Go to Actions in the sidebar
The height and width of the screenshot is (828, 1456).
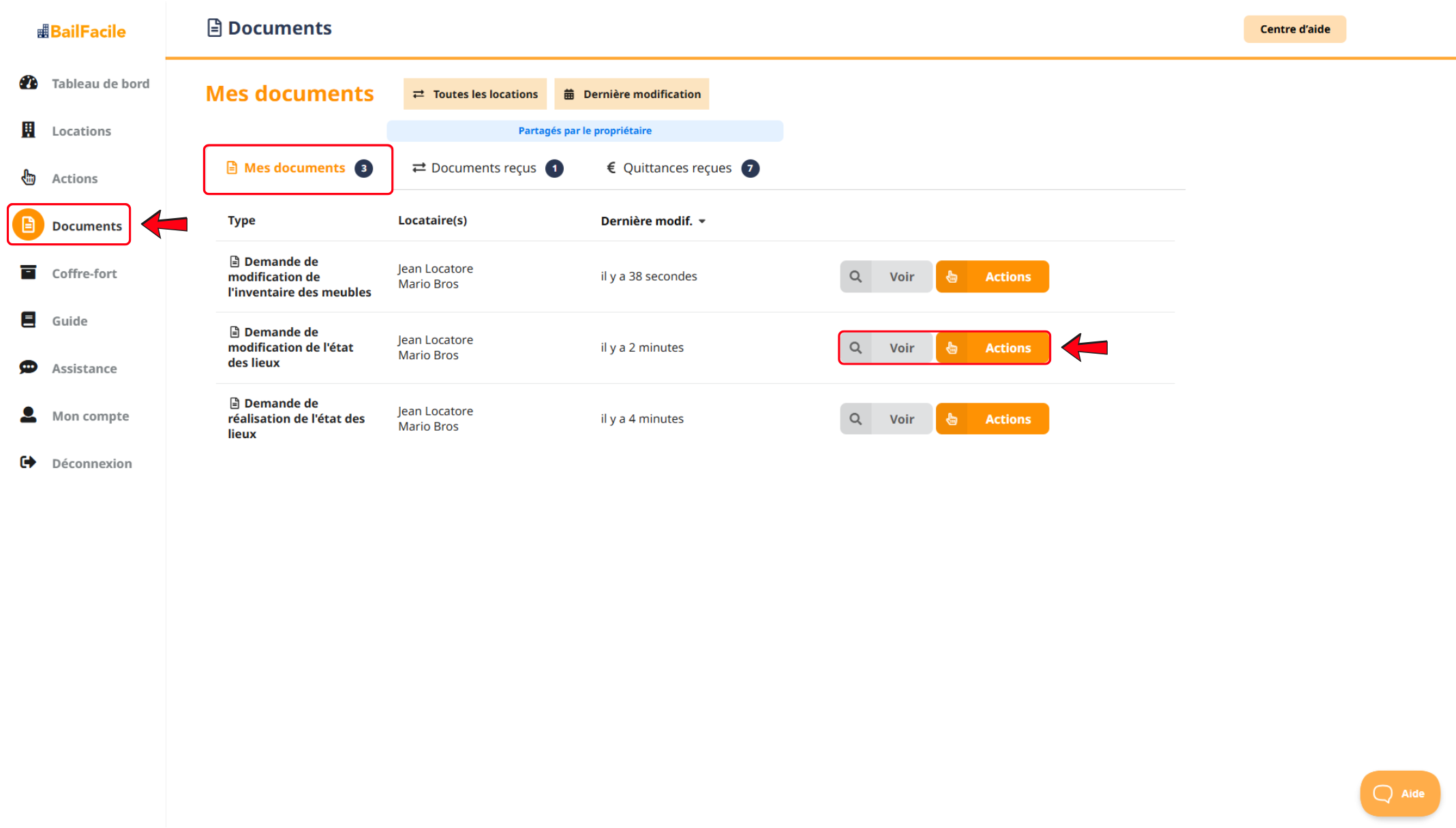click(74, 179)
